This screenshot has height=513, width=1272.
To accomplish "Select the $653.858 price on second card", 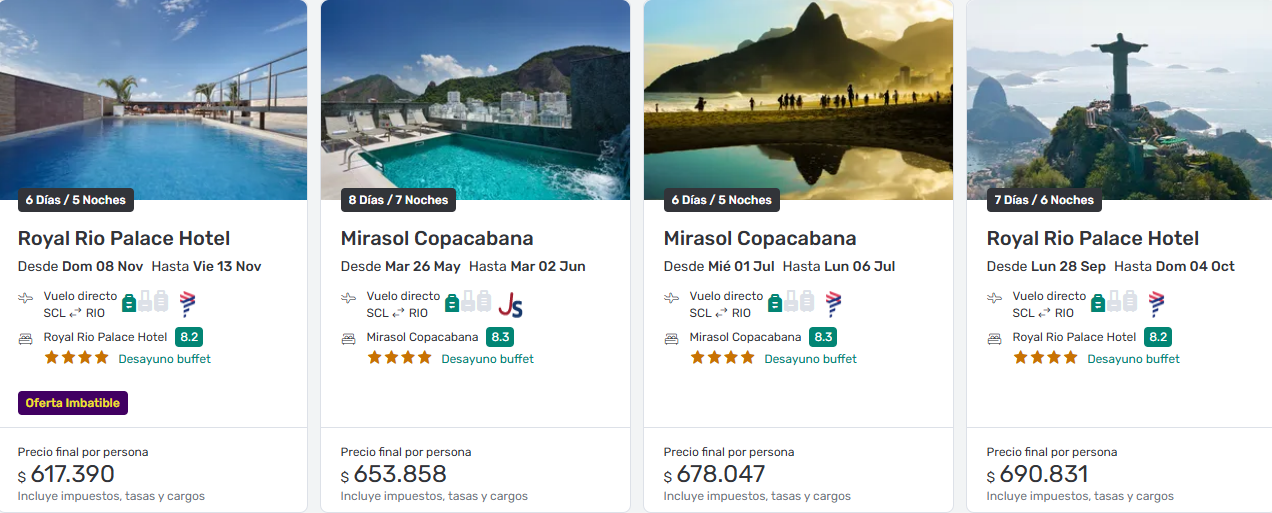I will click(400, 474).
